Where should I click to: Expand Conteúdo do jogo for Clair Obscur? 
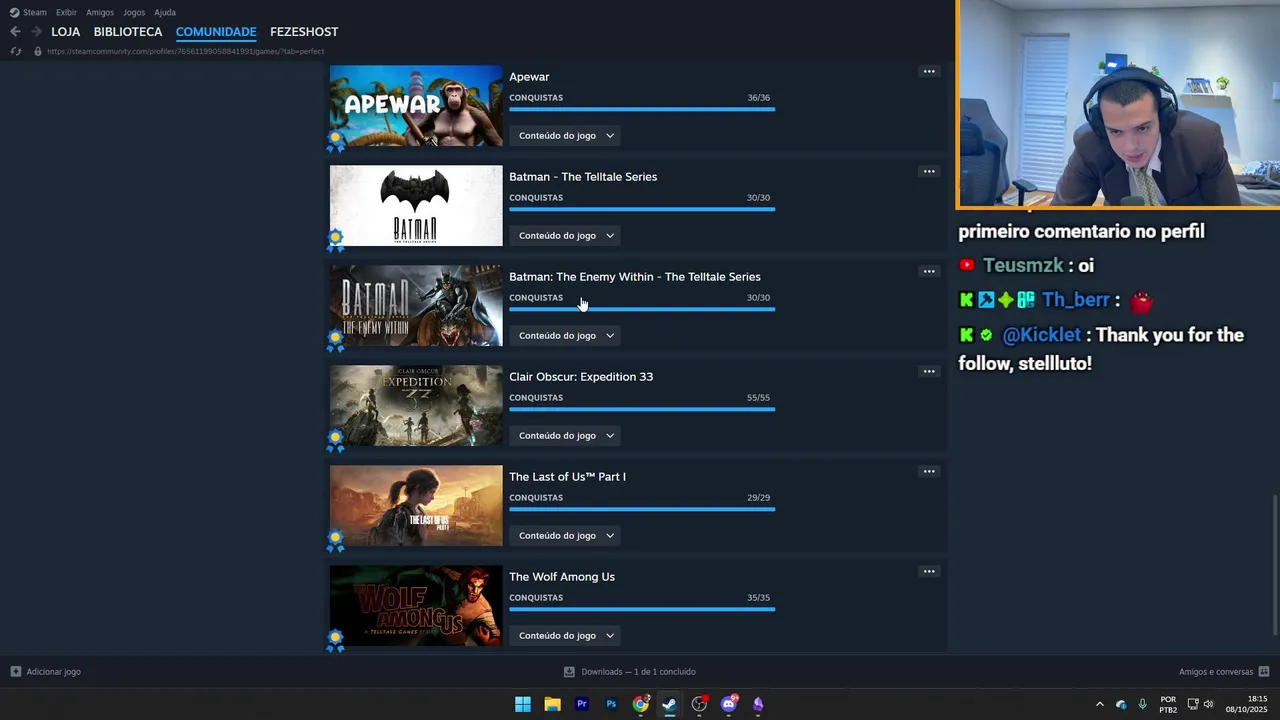[565, 436]
